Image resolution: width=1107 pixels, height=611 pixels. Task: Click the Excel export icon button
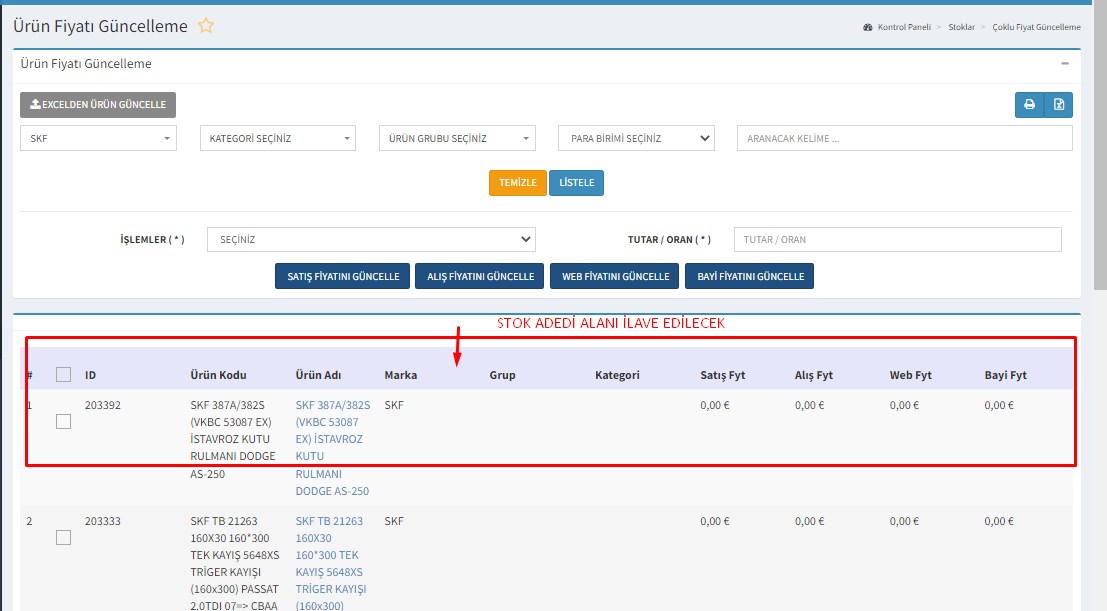tap(1059, 105)
